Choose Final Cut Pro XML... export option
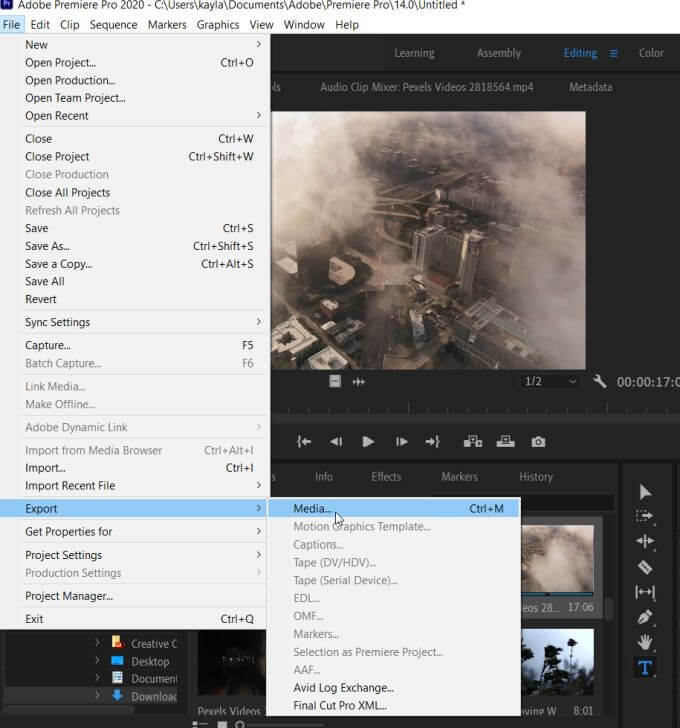This screenshot has height=728, width=680. pyautogui.click(x=339, y=706)
